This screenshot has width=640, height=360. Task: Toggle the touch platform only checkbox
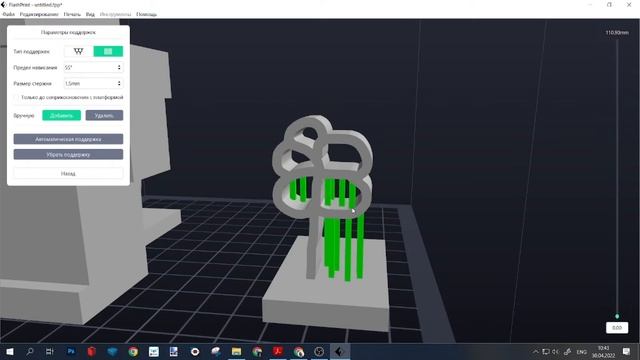[x=16, y=98]
